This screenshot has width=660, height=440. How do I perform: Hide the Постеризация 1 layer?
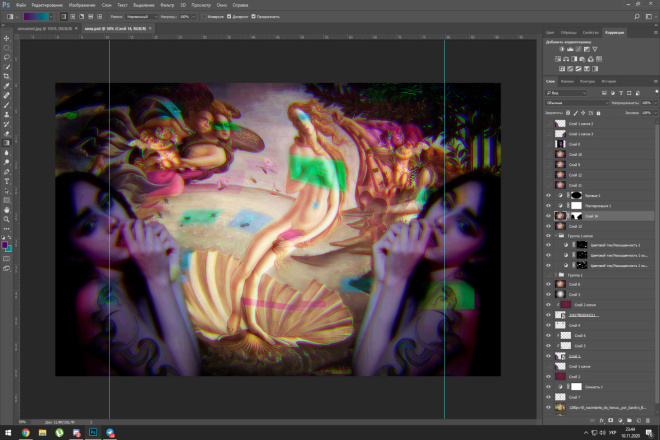click(x=548, y=205)
